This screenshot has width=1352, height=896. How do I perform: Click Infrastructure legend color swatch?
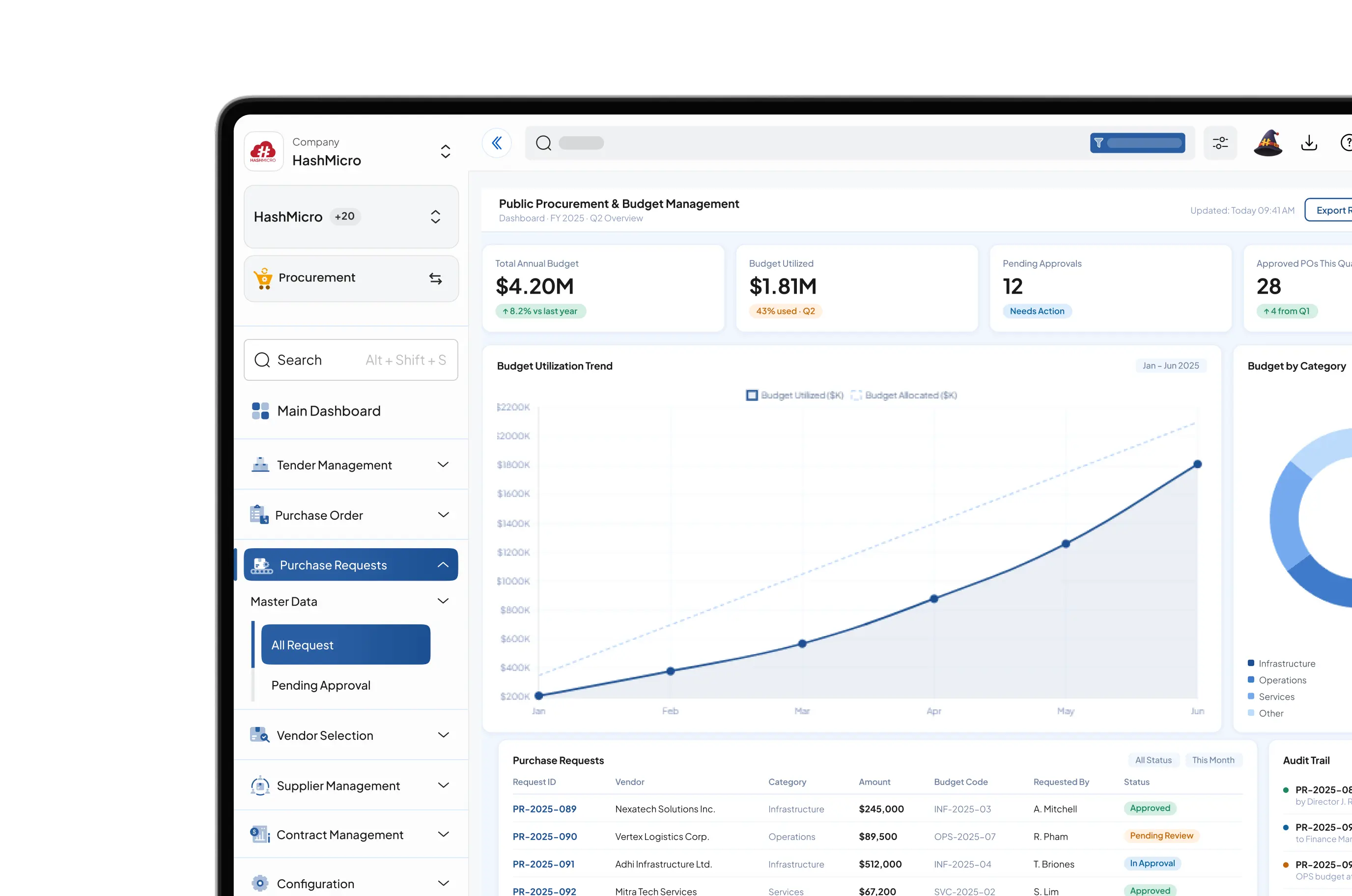point(1251,663)
